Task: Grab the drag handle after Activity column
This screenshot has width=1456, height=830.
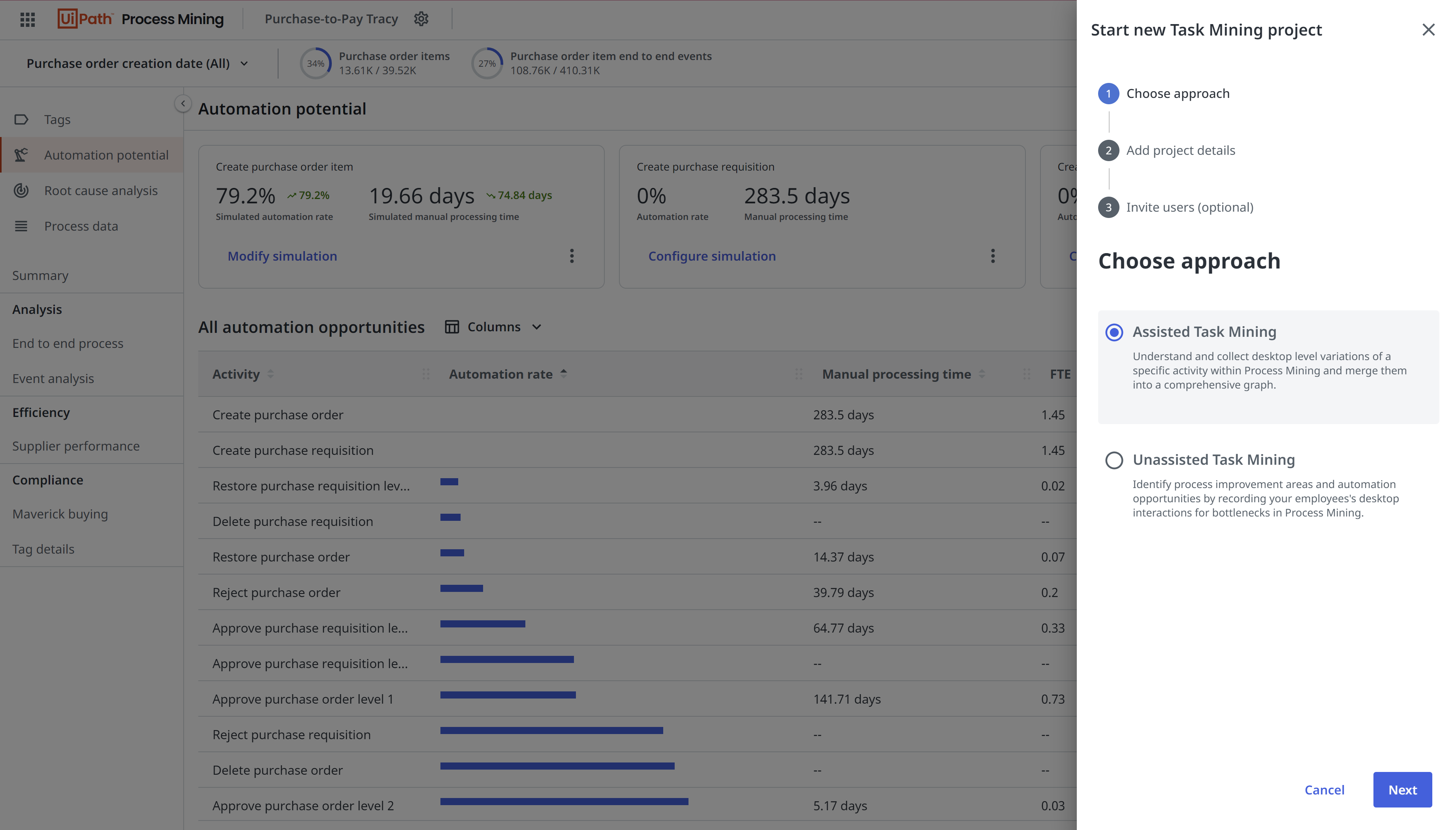Action: (425, 374)
